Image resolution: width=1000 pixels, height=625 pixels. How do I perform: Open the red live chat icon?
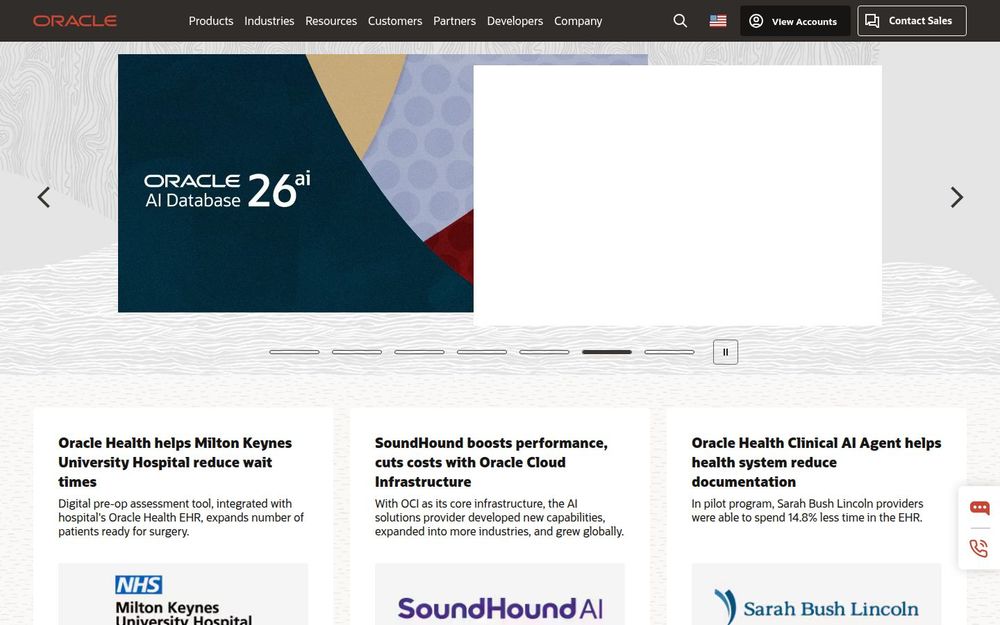coord(980,508)
